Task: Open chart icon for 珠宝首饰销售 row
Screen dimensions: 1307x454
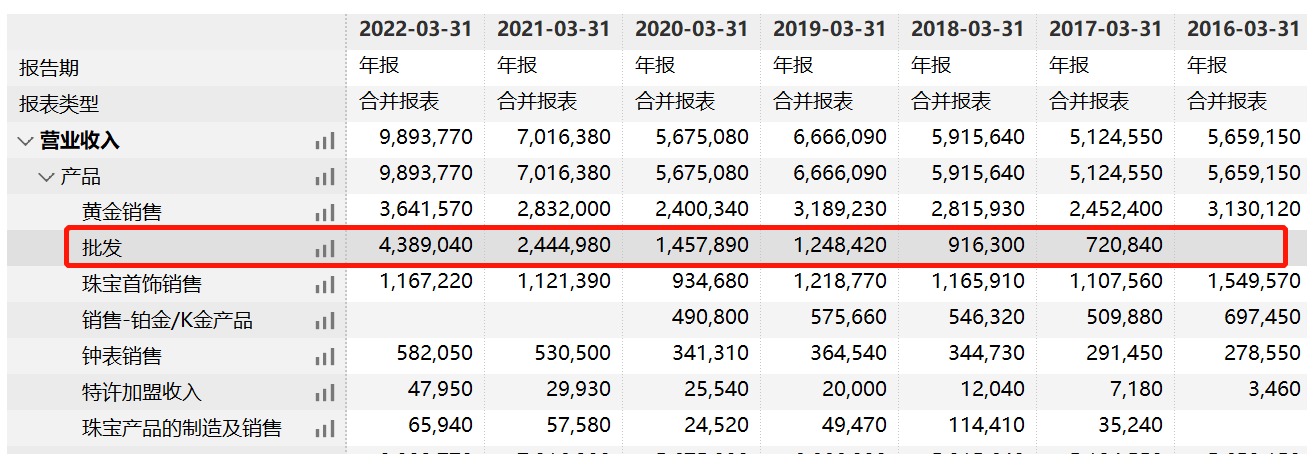Action: pos(324,285)
